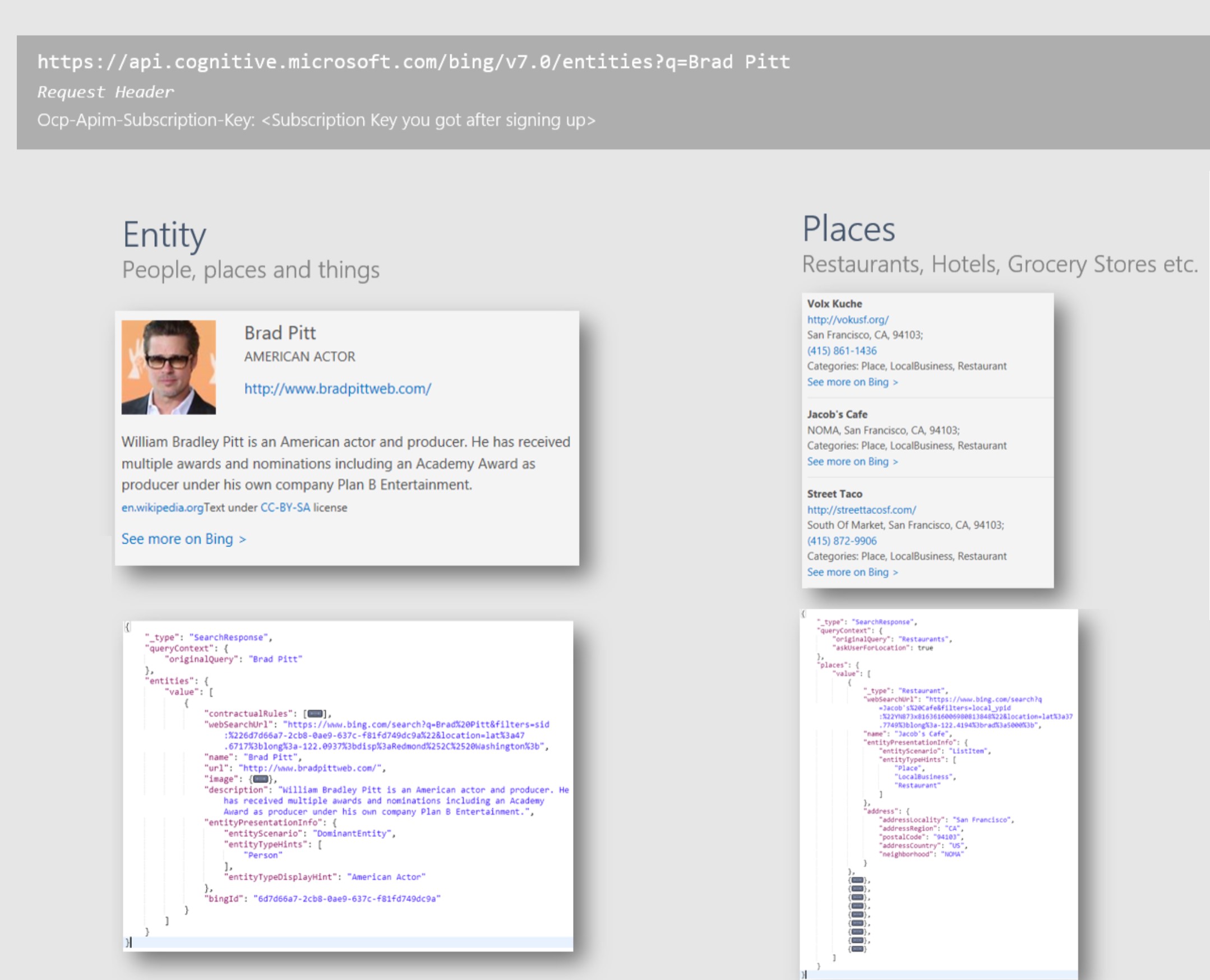Click the "entityTypeDisplayHint": "American Actor" line
Screen dimensions: 1210x980
[325, 877]
